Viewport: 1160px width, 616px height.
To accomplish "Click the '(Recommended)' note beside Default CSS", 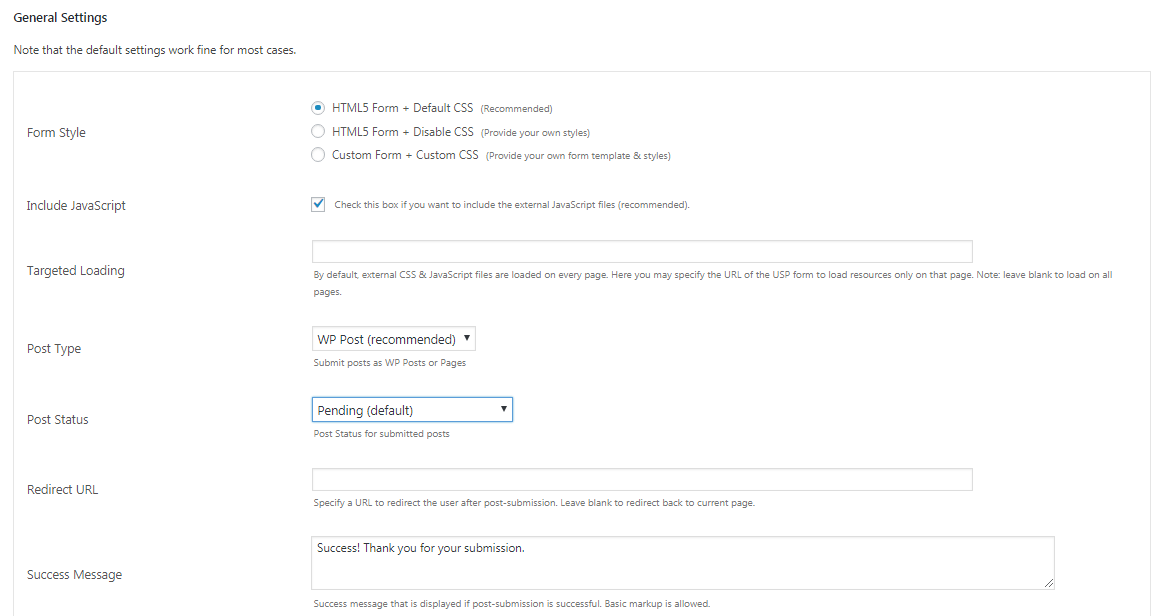I will pos(516,109).
